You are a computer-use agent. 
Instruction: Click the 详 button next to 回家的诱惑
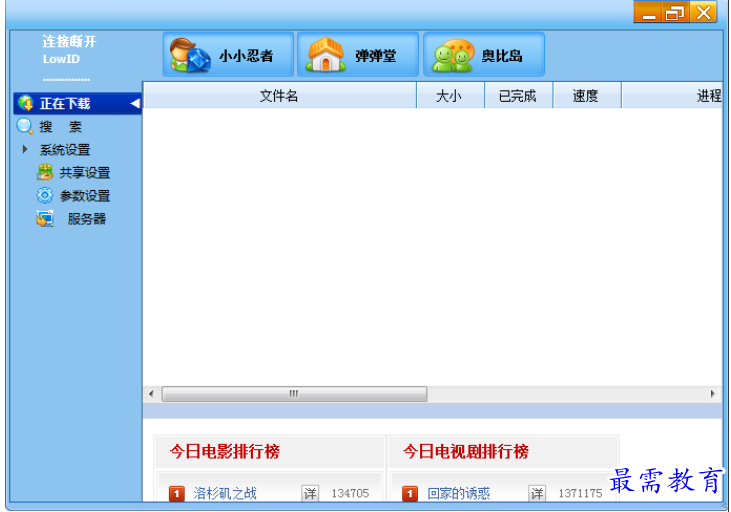coord(537,493)
